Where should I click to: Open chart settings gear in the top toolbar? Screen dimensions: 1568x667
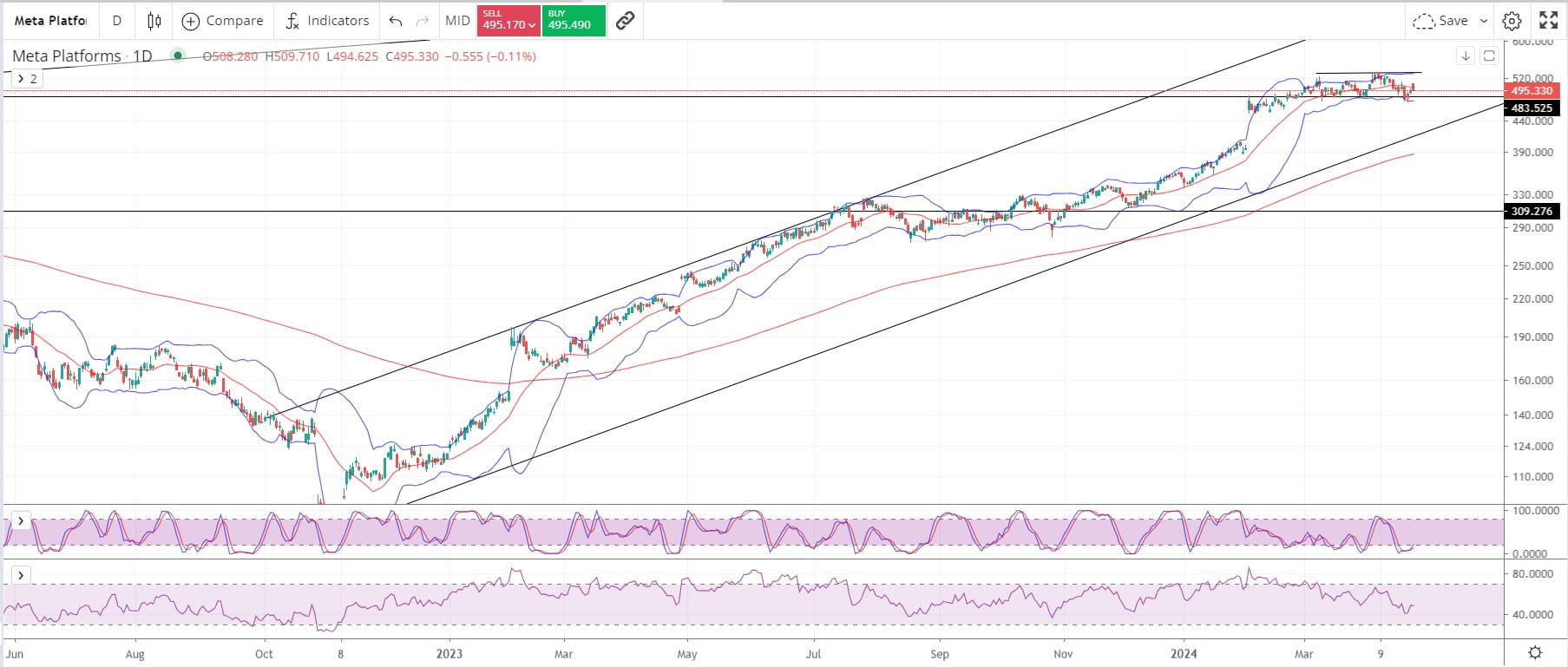point(1512,21)
